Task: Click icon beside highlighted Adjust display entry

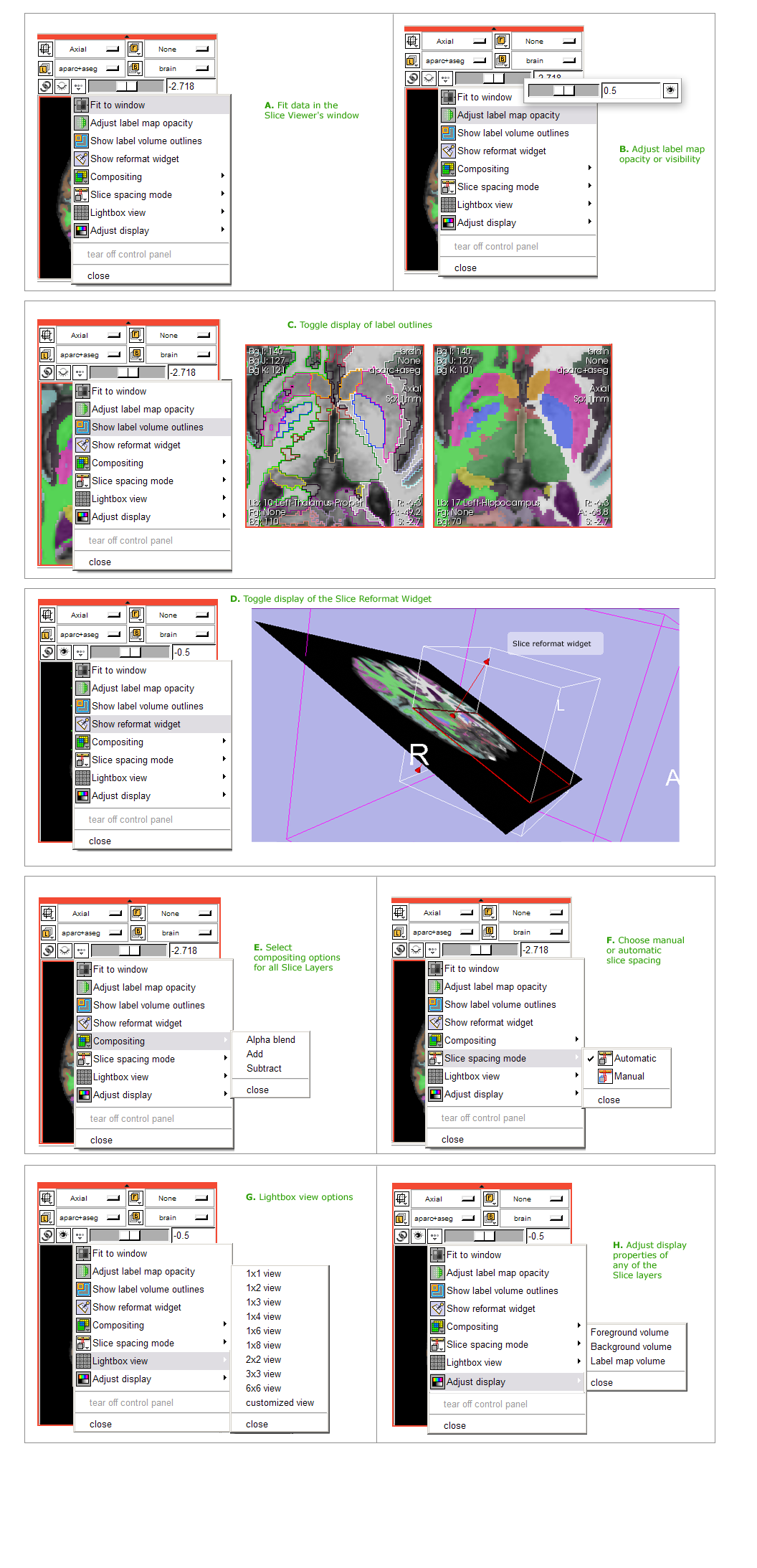Action: click(437, 1382)
